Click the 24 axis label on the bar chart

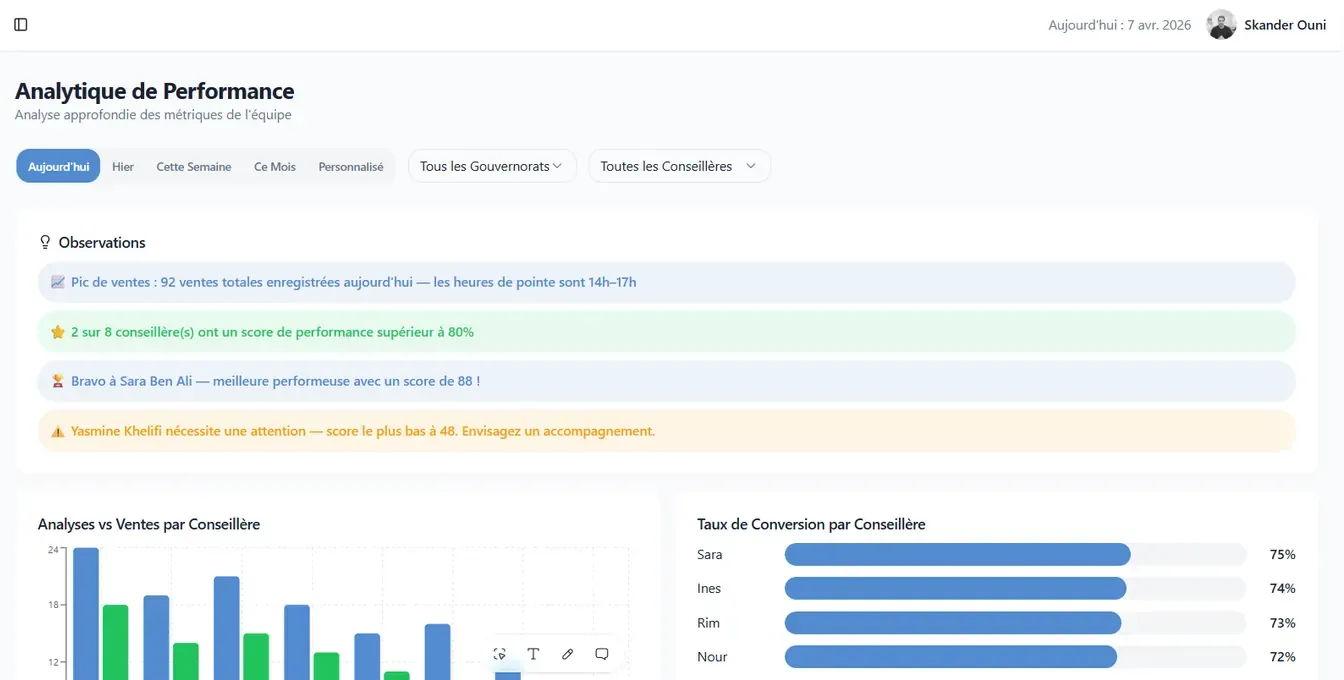[x=53, y=549]
